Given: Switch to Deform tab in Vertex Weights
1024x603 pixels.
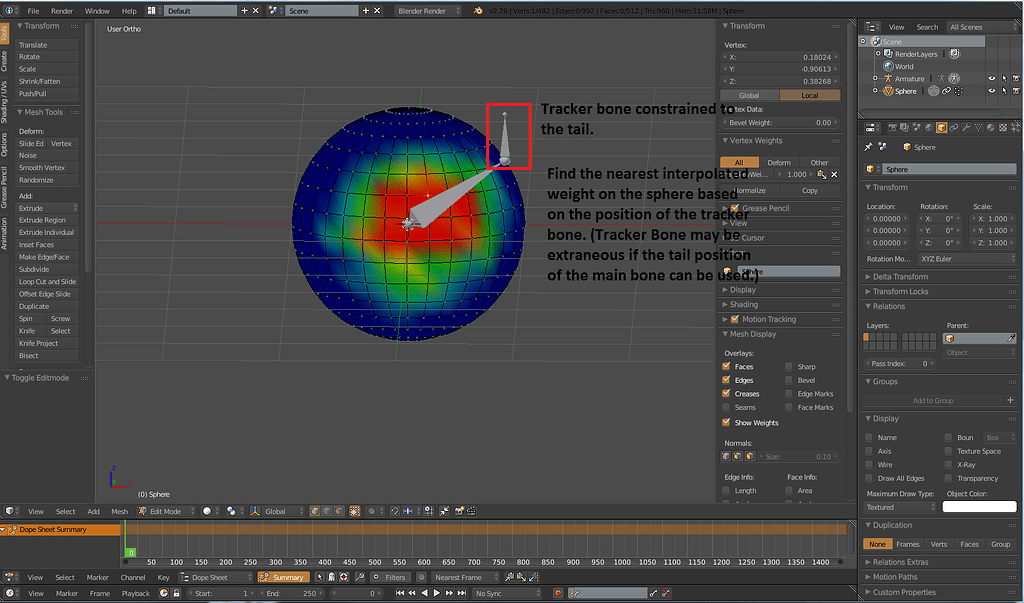Looking at the screenshot, I should click(x=779, y=162).
